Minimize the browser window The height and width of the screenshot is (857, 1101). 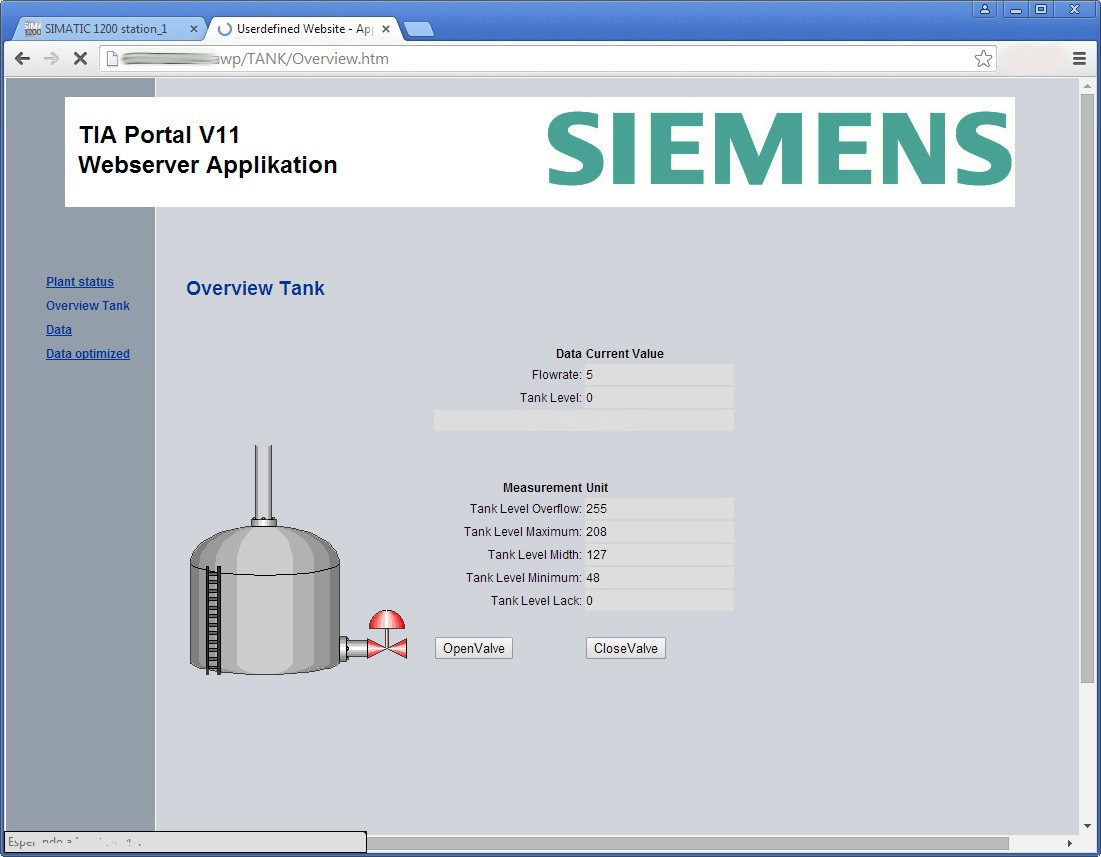tap(1016, 9)
